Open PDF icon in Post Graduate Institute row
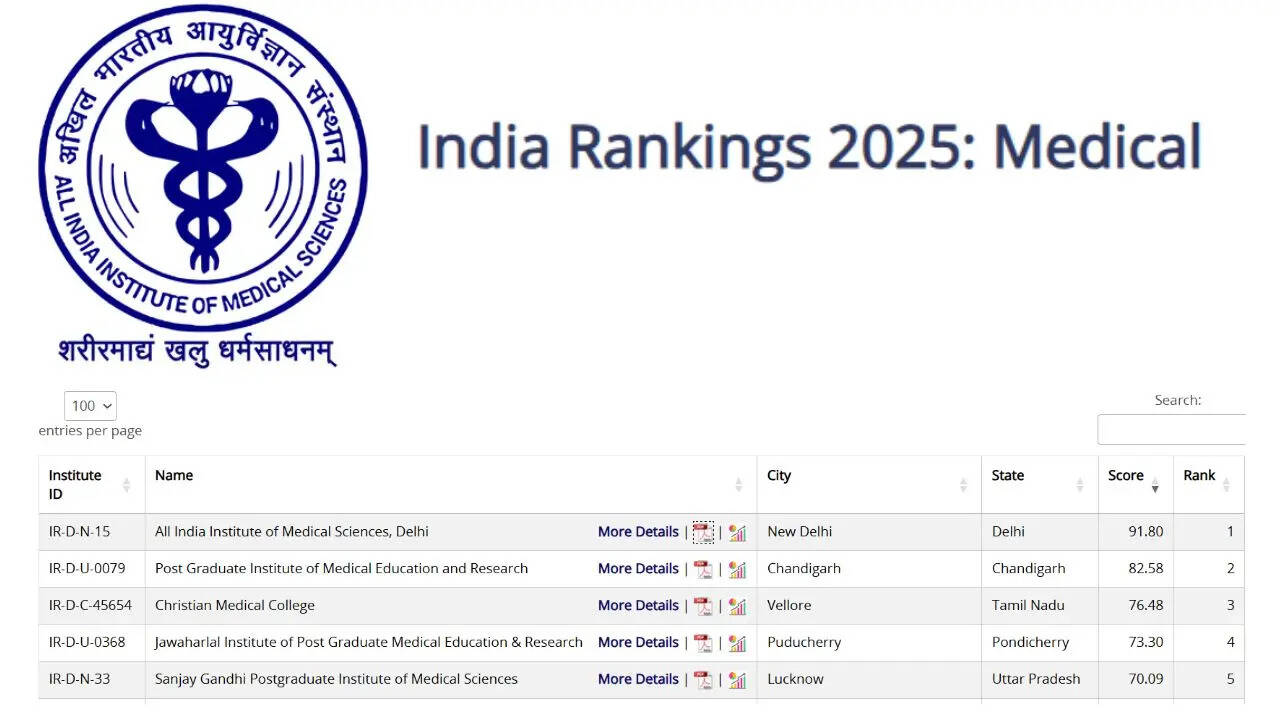Screen dimensions: 1280x720 coord(703,569)
